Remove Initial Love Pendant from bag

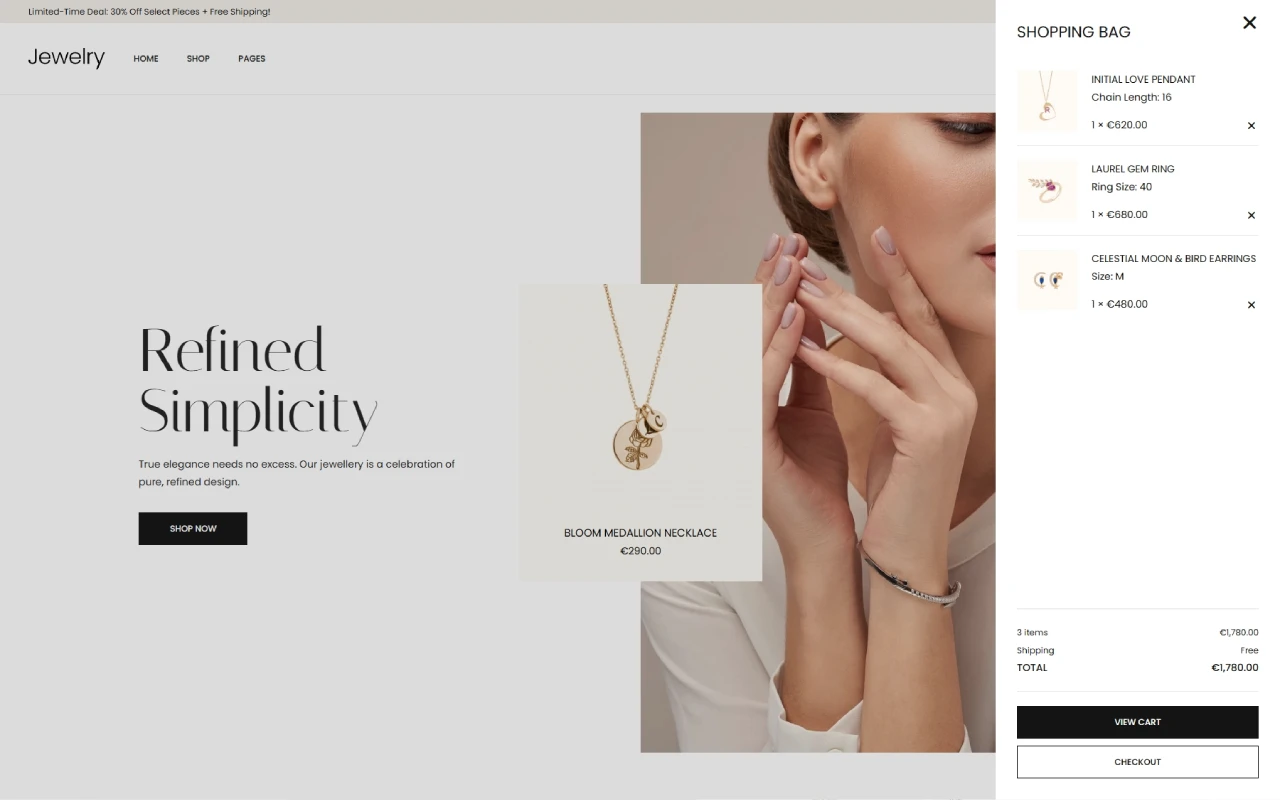1251,126
